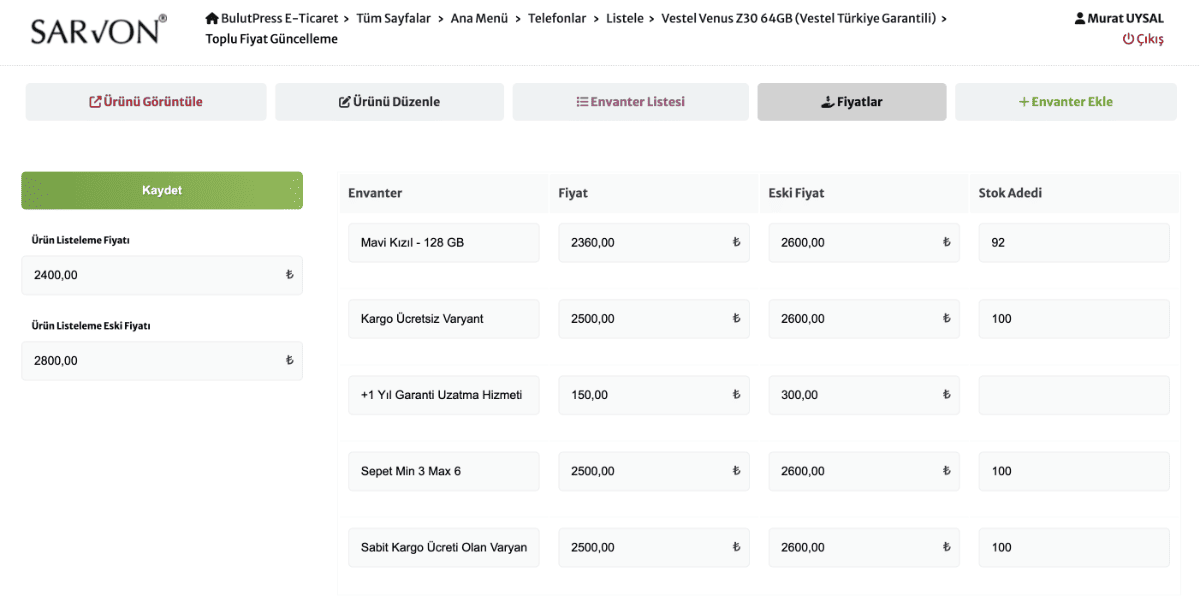Click the Ürün Listeleme Eski Fiyatı input
Viewport: 1200px width, 596px height.
(x=155, y=361)
